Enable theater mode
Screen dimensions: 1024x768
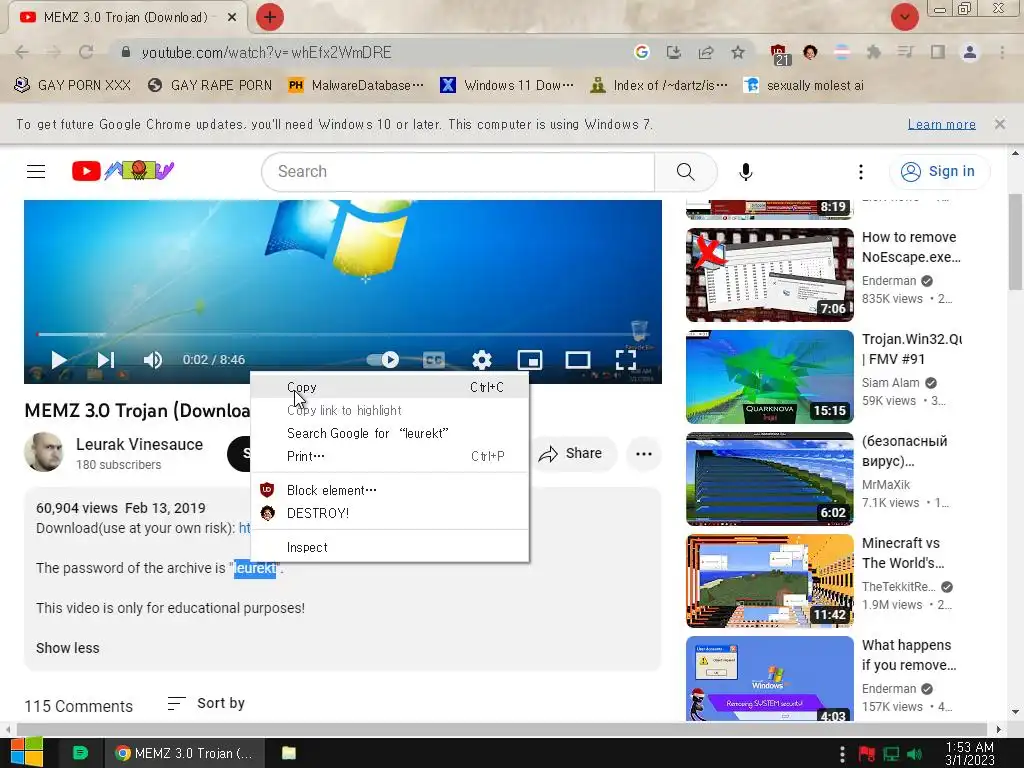pos(577,360)
